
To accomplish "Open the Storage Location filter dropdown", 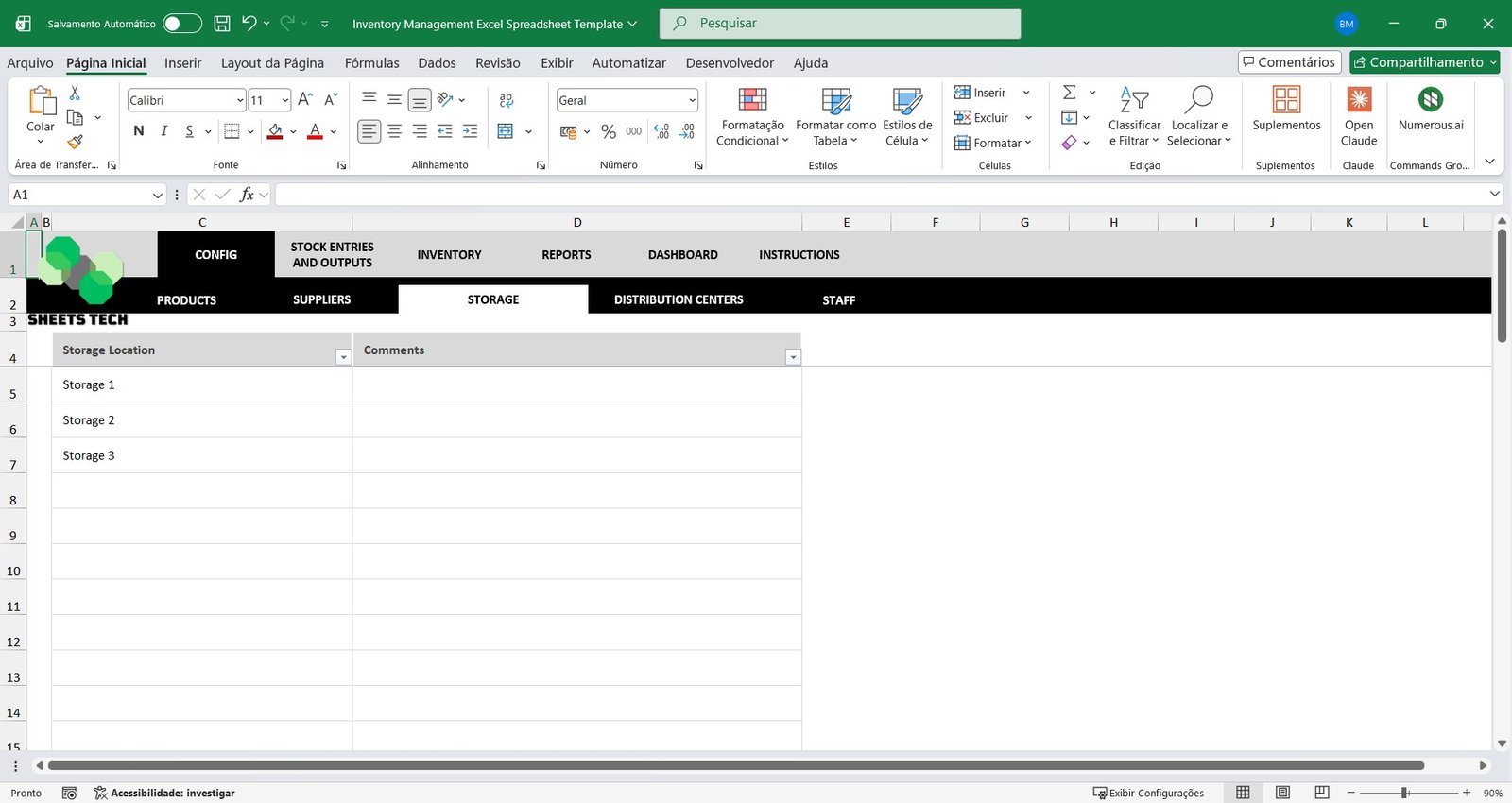I will click(x=343, y=357).
